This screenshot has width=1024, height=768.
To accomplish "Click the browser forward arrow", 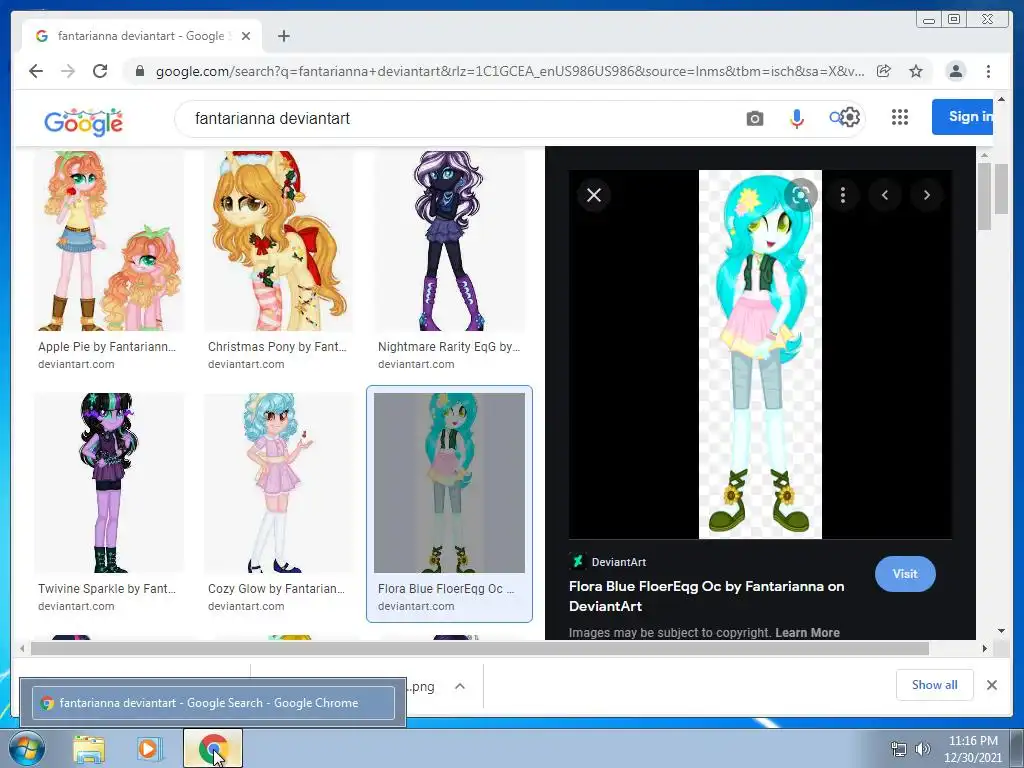I will (x=68, y=71).
